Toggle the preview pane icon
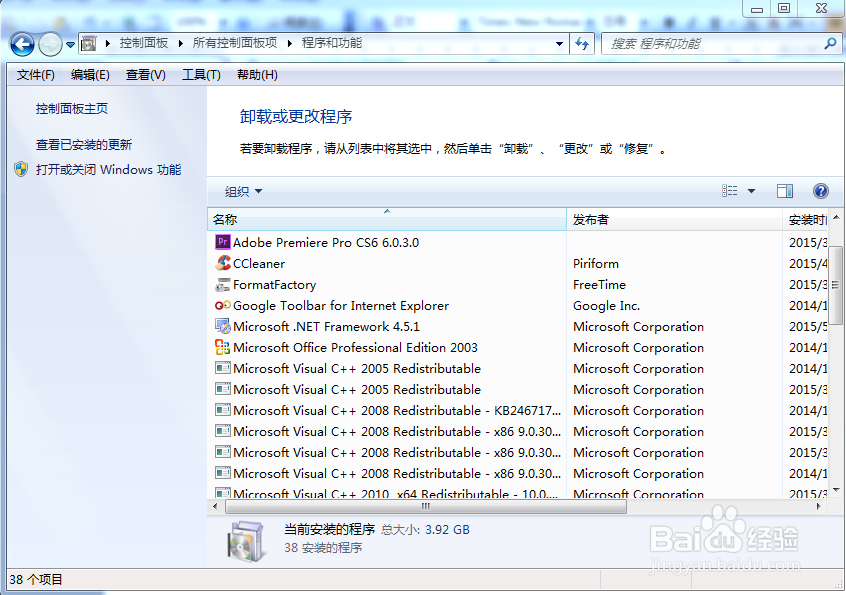The image size is (846, 595). click(x=785, y=190)
